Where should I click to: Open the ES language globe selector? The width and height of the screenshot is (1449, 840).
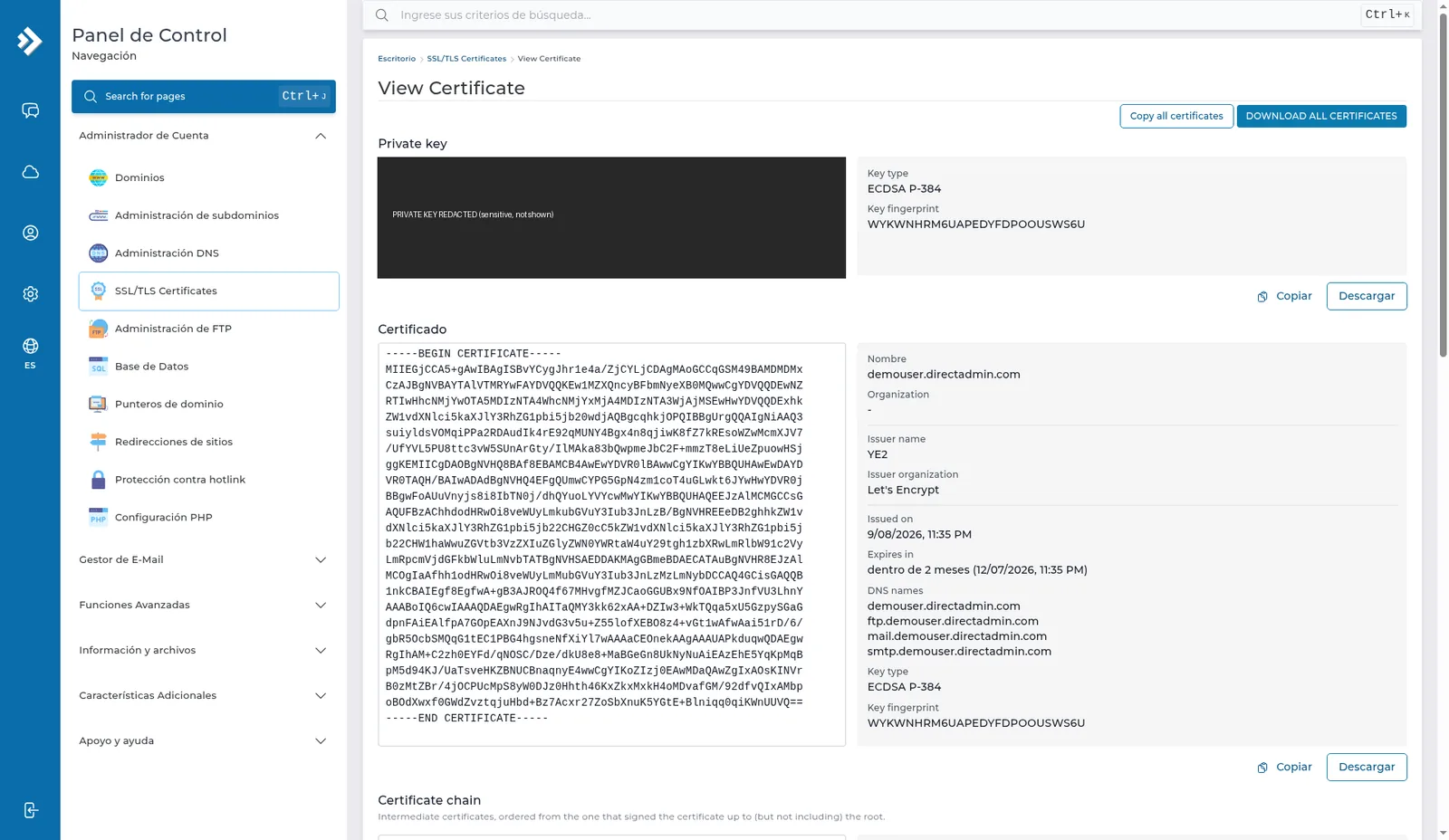(x=30, y=352)
